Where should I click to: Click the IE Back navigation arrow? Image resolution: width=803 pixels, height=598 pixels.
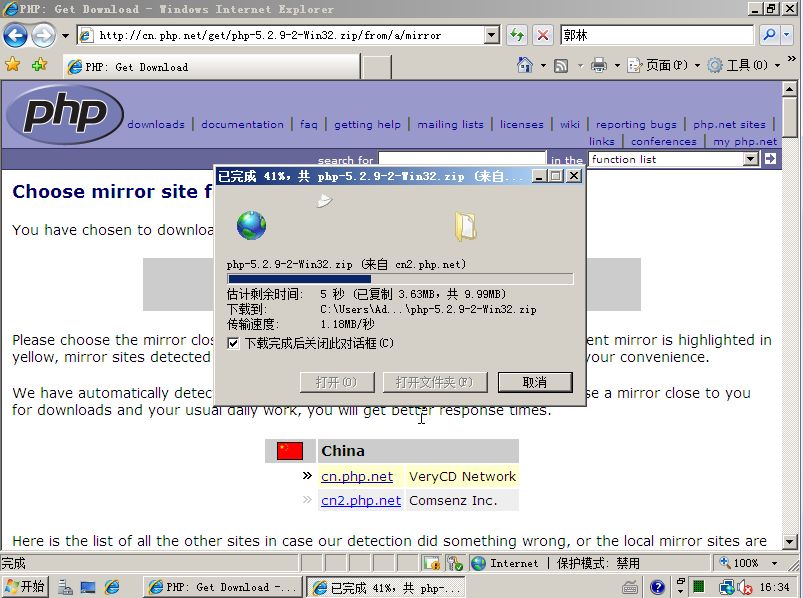tap(15, 35)
